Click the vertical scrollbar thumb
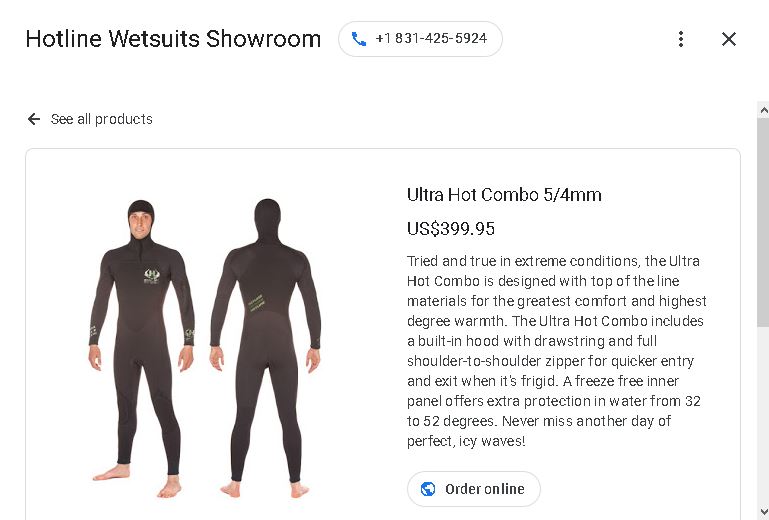 point(763,222)
